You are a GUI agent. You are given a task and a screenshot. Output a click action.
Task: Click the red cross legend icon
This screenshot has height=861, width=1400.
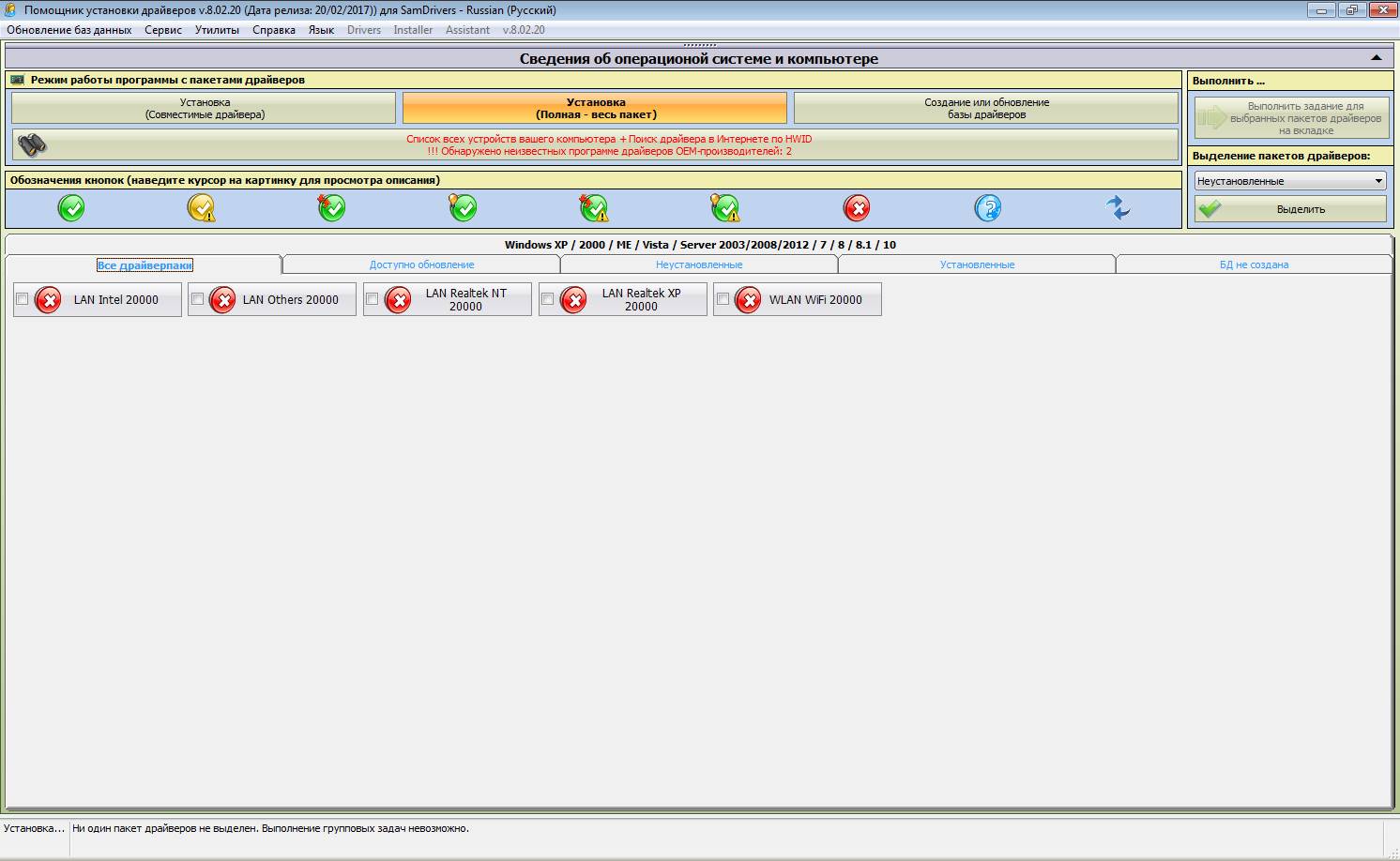pos(857,207)
